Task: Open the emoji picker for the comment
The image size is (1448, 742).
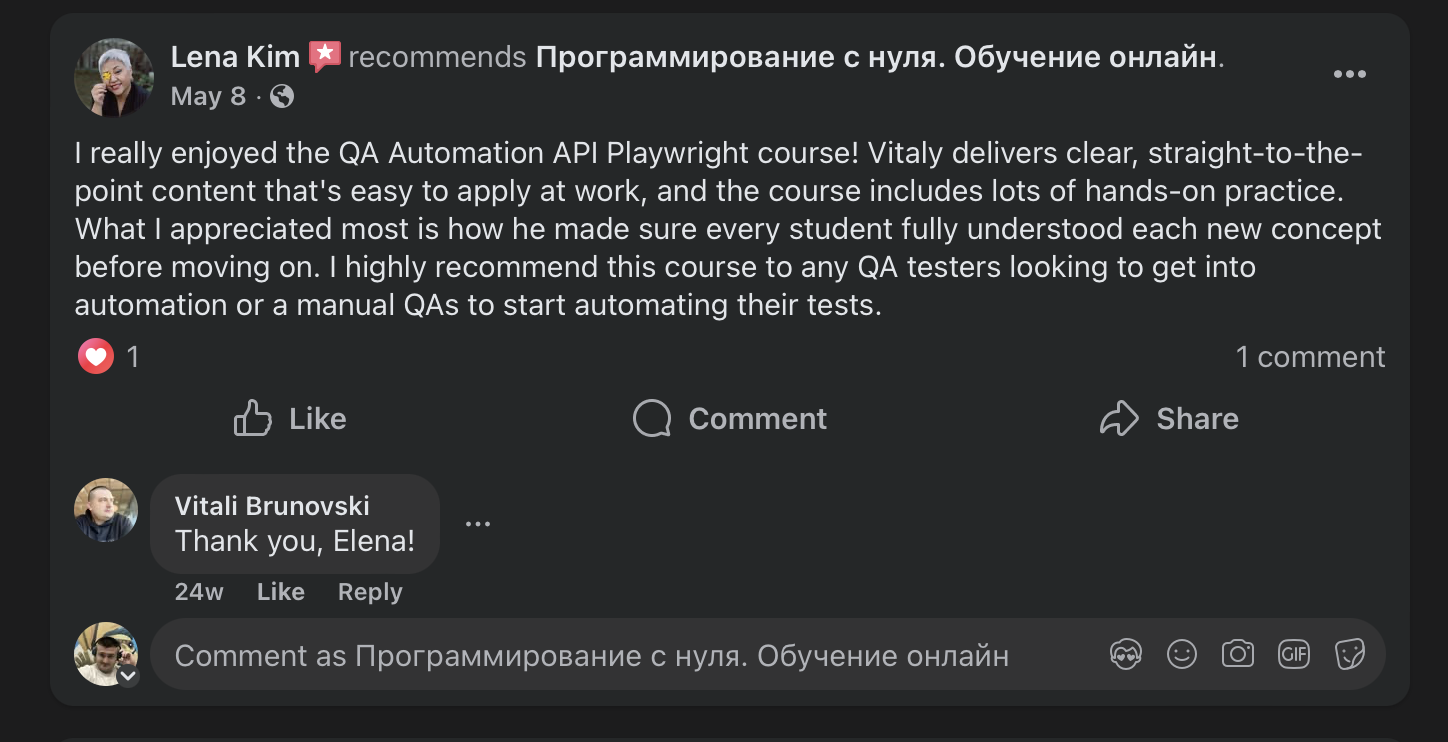Action: coord(1181,654)
